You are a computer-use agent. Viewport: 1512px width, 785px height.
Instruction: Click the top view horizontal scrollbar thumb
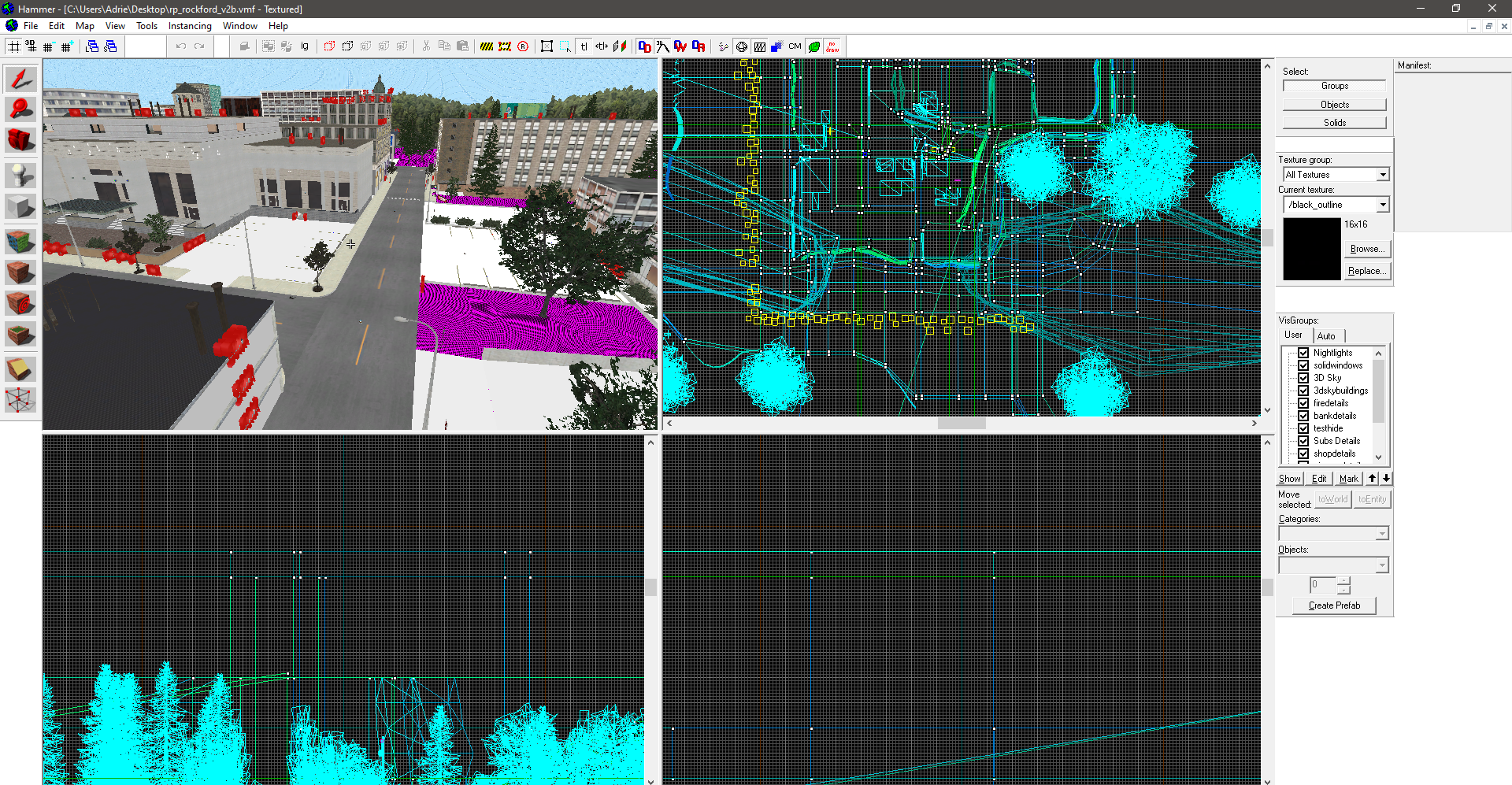[962, 424]
